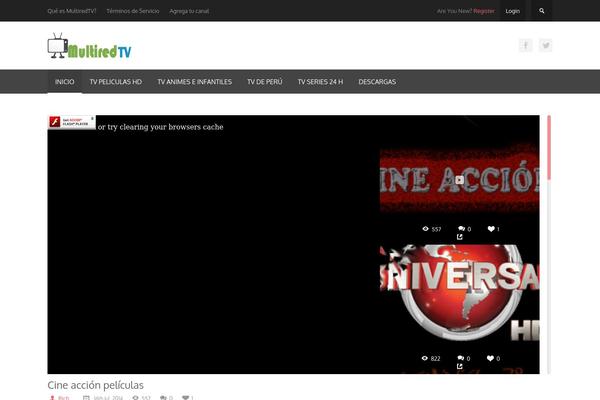The height and width of the screenshot is (400, 600).
Task: Open Términos de Servicio link
Action: (133, 11)
